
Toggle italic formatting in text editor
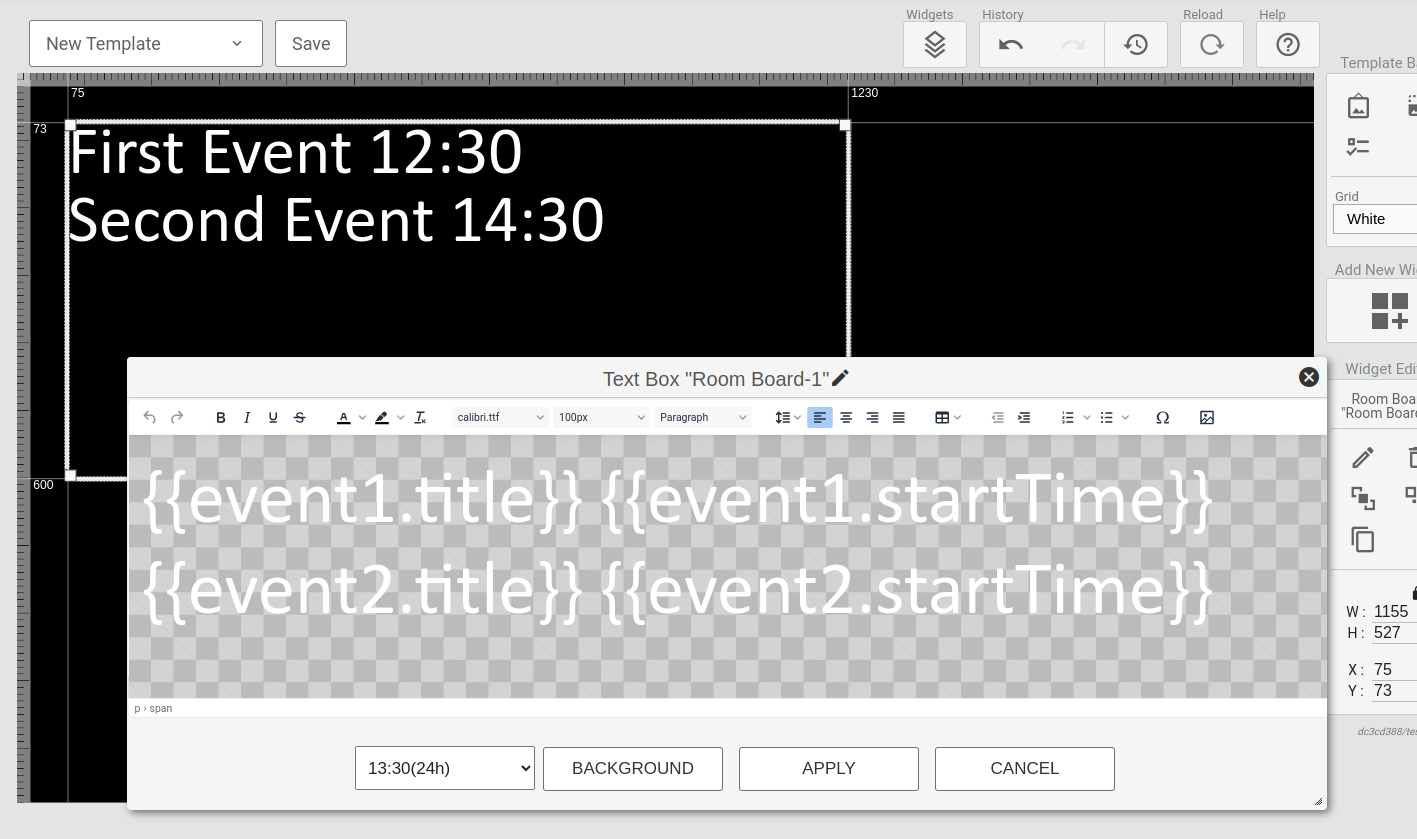point(247,417)
